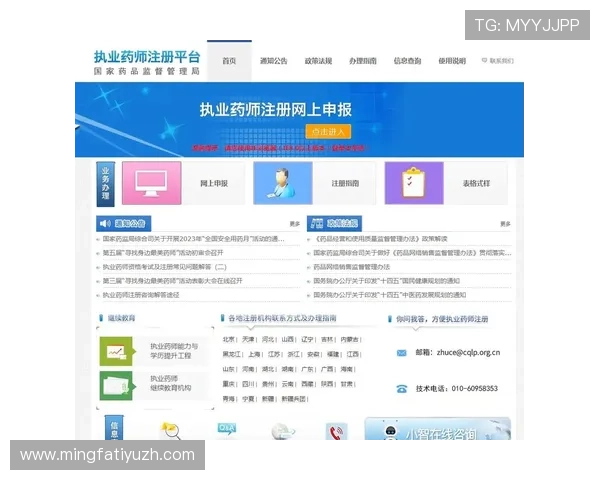
Task: Select 重庆 in regional list
Action: click(x=228, y=384)
